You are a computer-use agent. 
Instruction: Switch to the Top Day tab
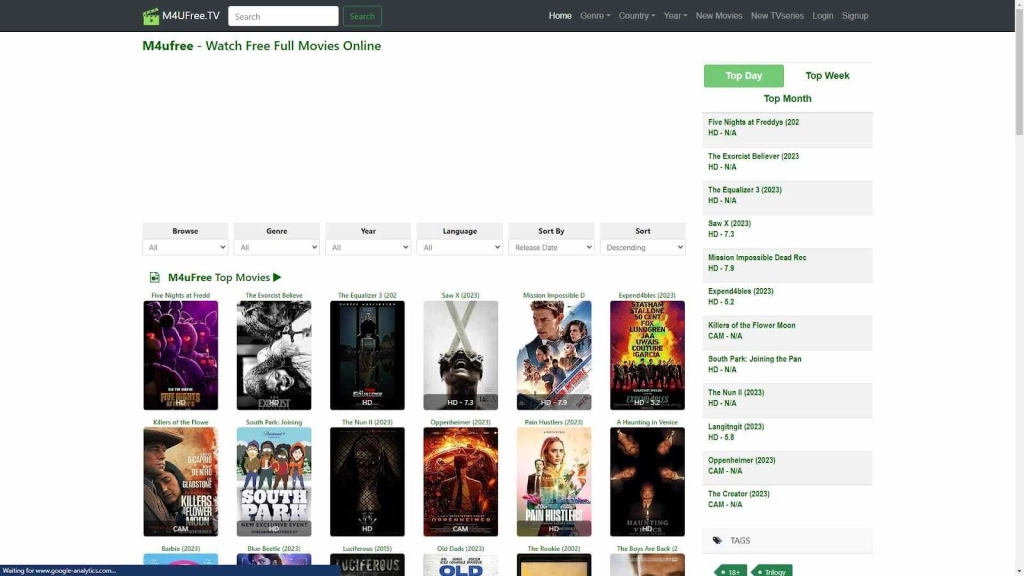(x=744, y=76)
